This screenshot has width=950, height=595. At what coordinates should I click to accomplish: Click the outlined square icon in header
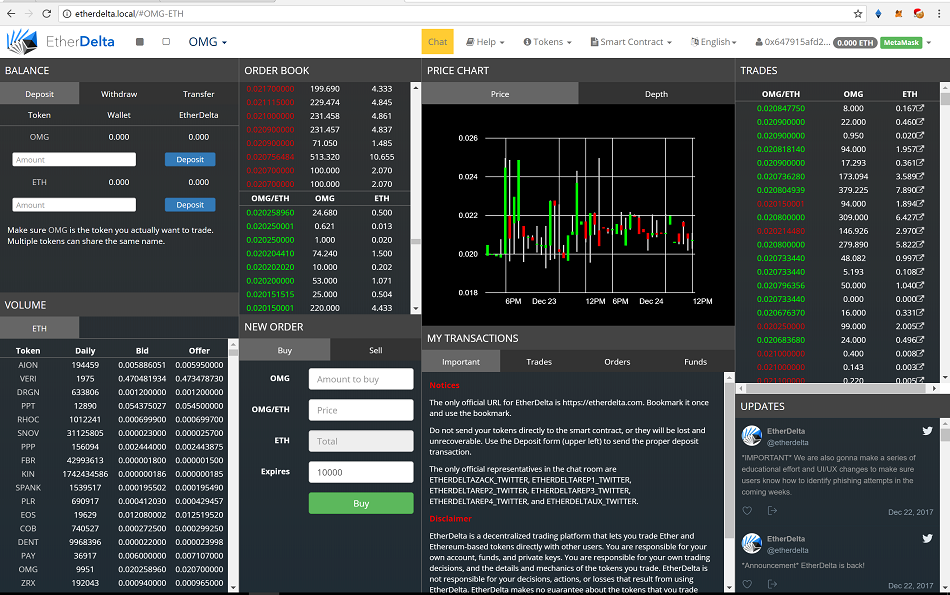pos(166,42)
